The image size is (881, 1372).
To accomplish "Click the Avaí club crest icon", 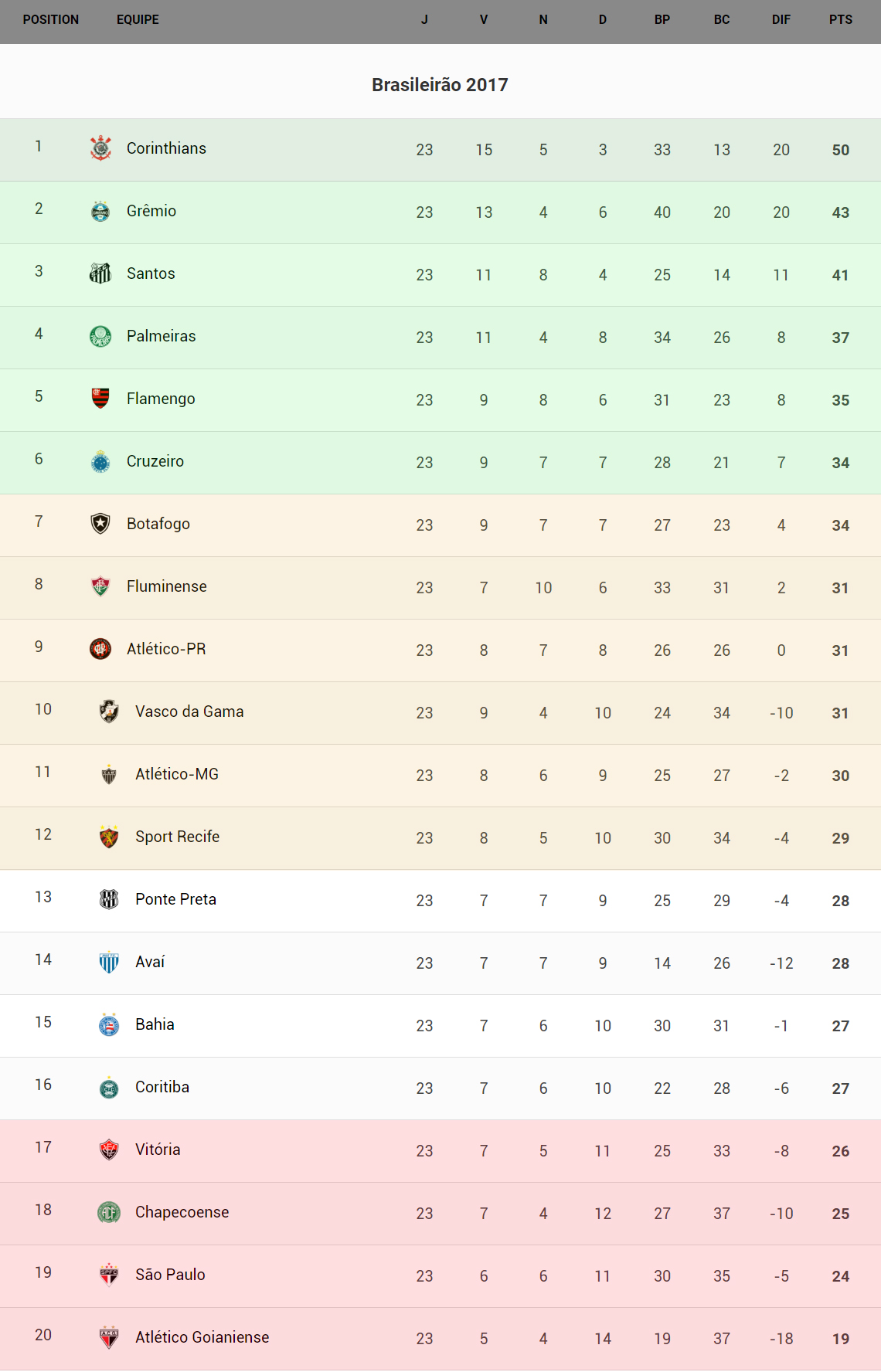I will [109, 962].
